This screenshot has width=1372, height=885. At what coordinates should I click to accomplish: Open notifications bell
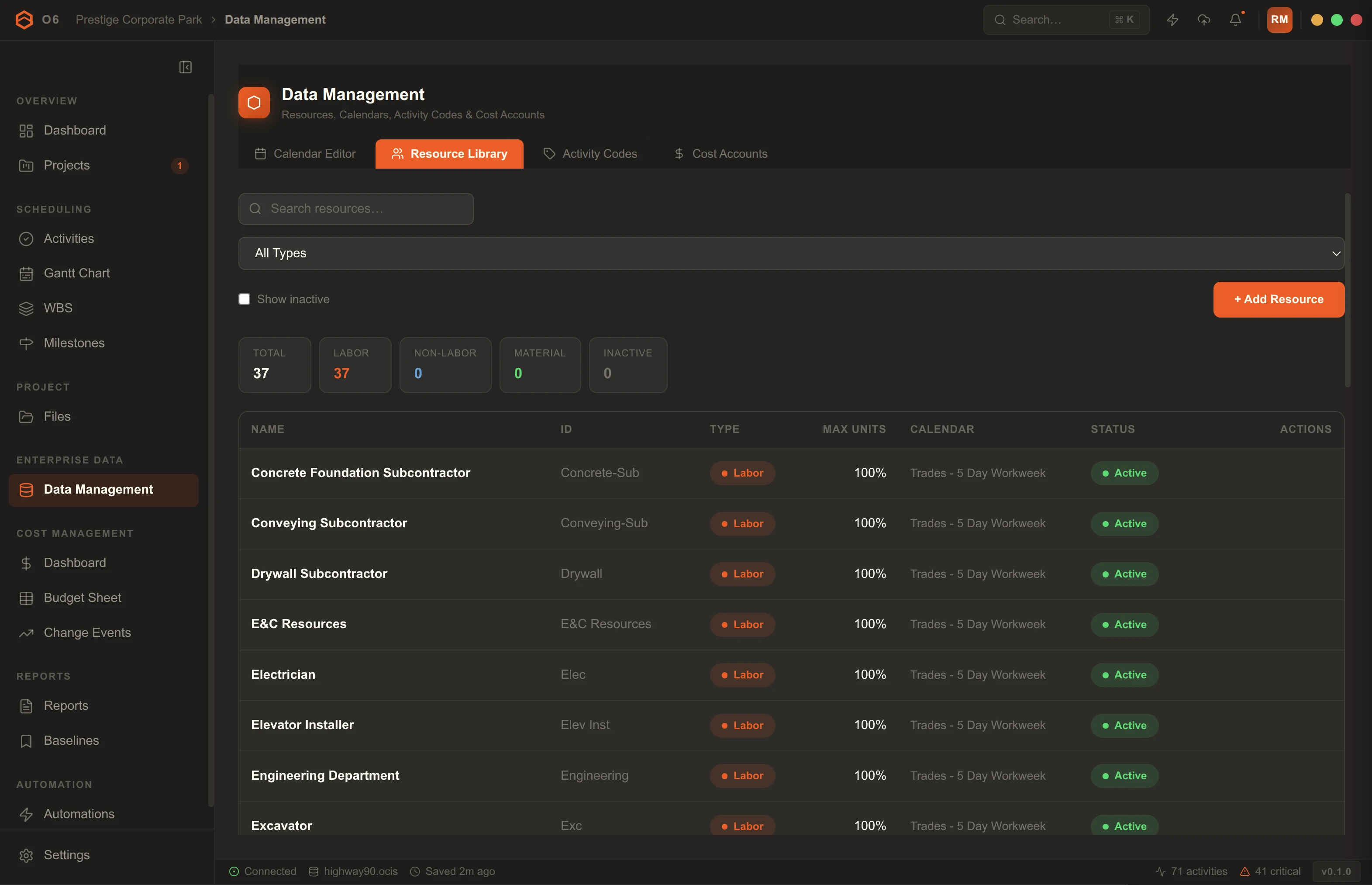coord(1235,20)
